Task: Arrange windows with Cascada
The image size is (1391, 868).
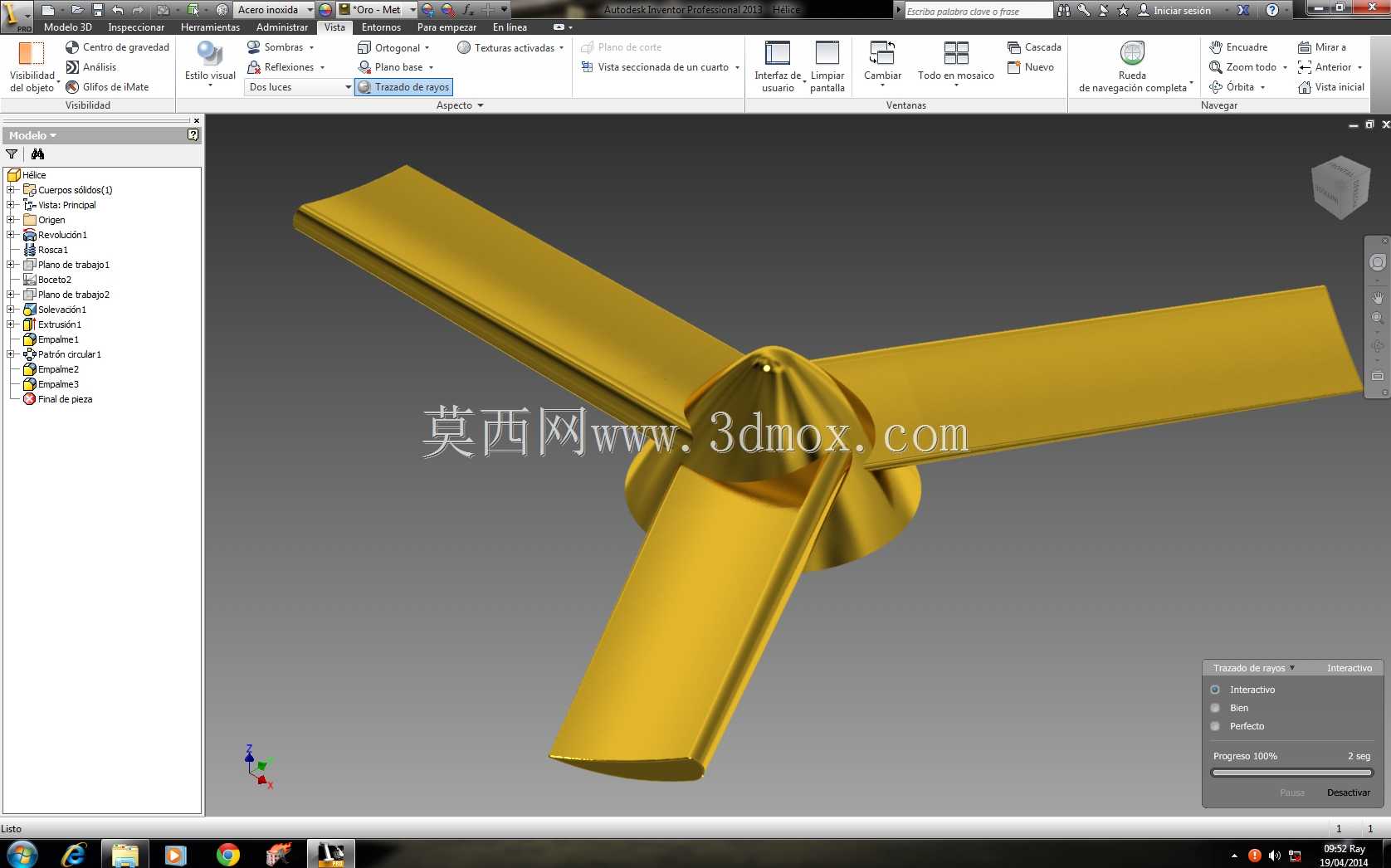Action: point(1034,47)
